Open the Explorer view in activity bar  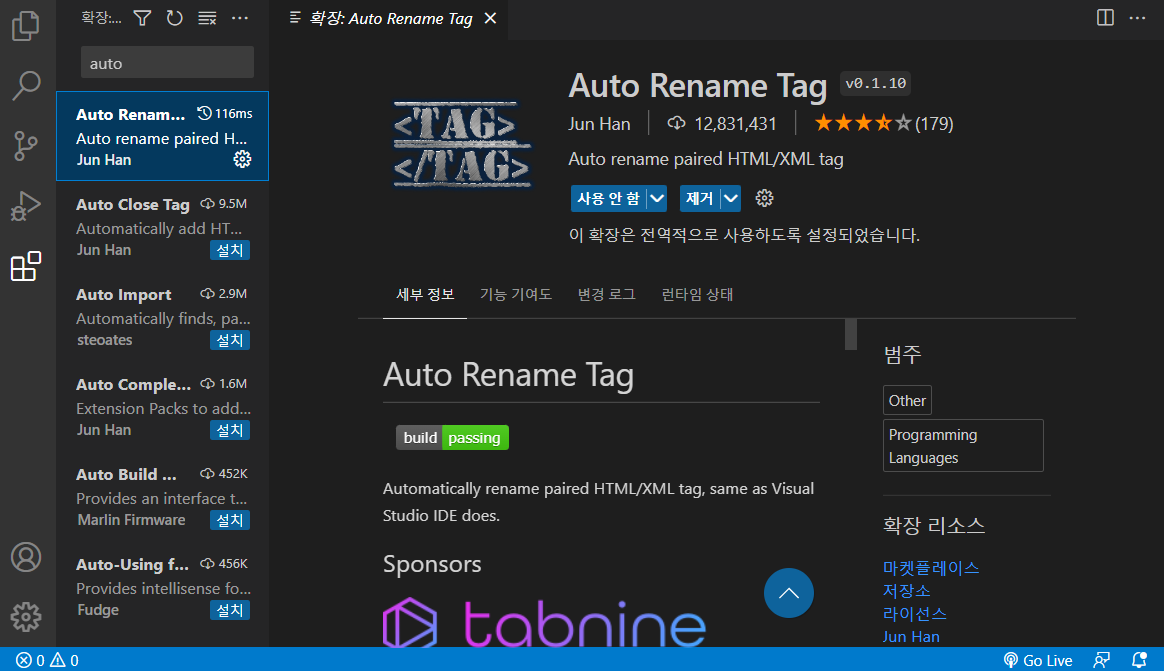26,25
